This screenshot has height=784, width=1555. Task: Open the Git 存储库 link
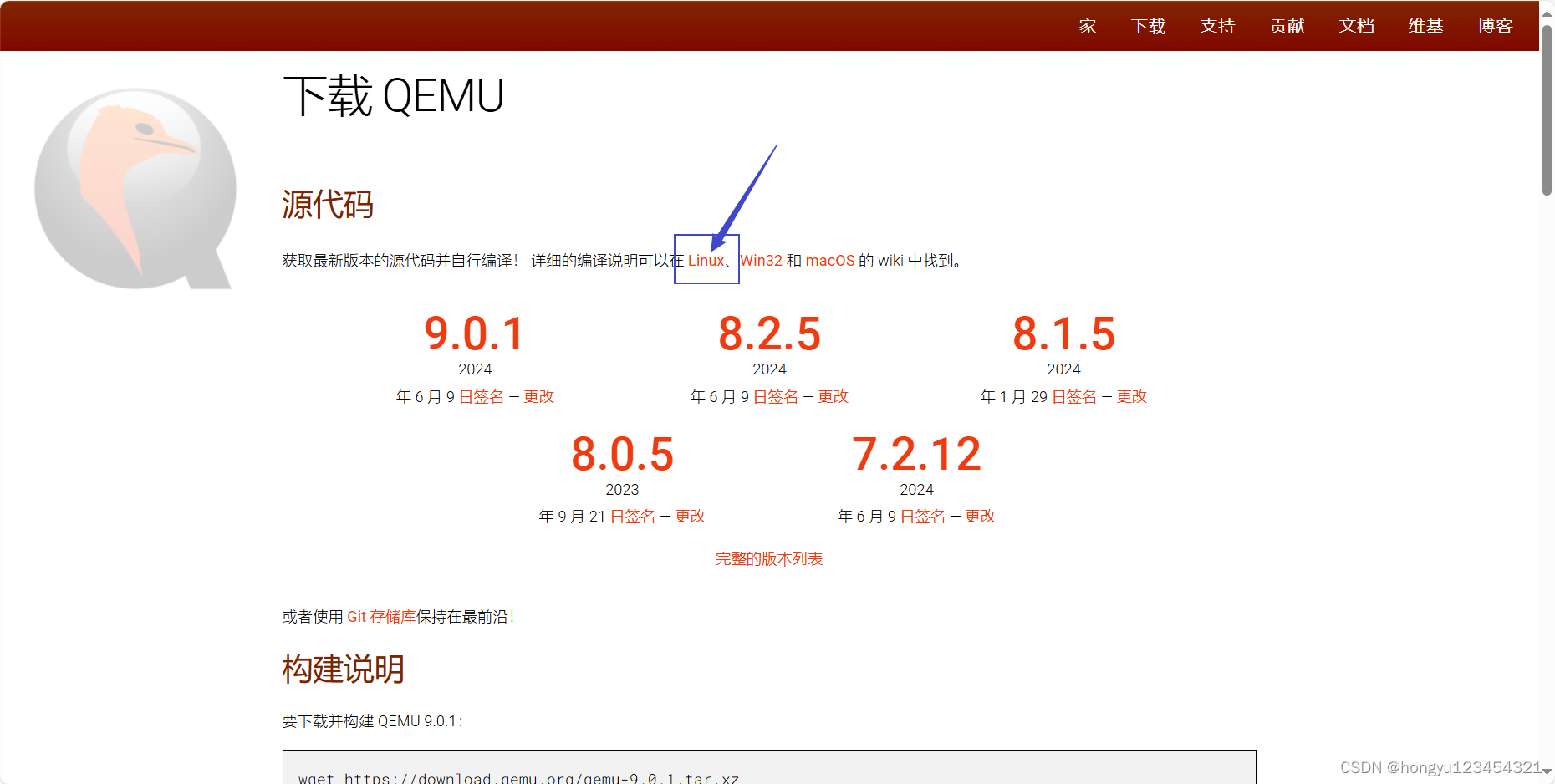pos(381,617)
